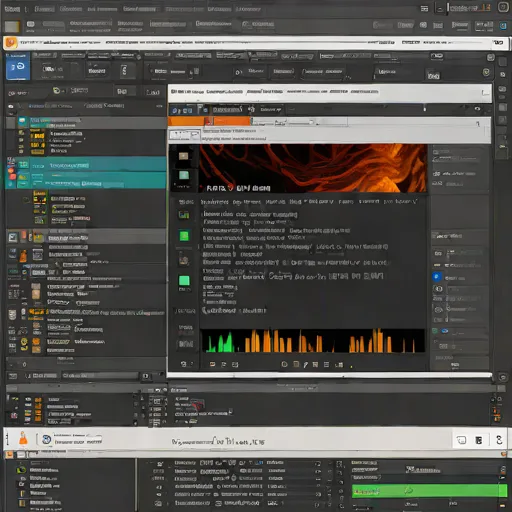Image resolution: width=512 pixels, height=512 pixels.
Task: Click the orange cone icon in the bottom white bar
Action: [x=23, y=438]
